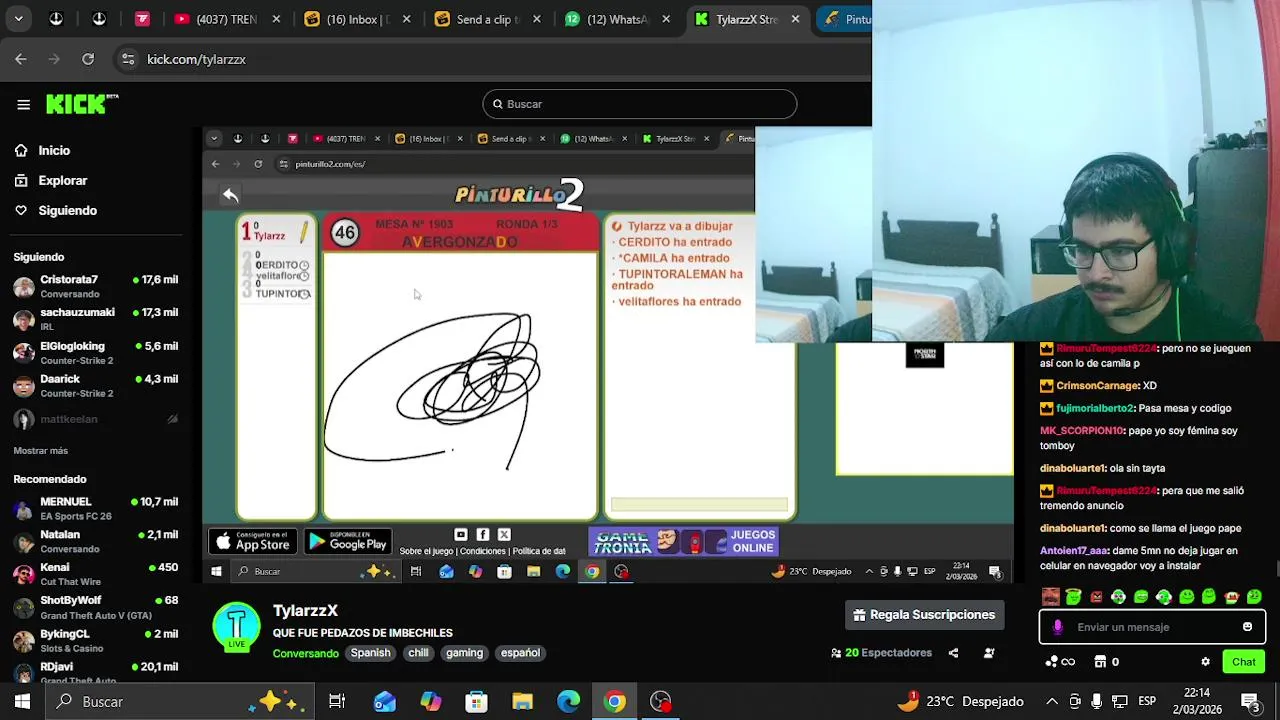
Task: Click the share stream icon
Action: coord(953,653)
